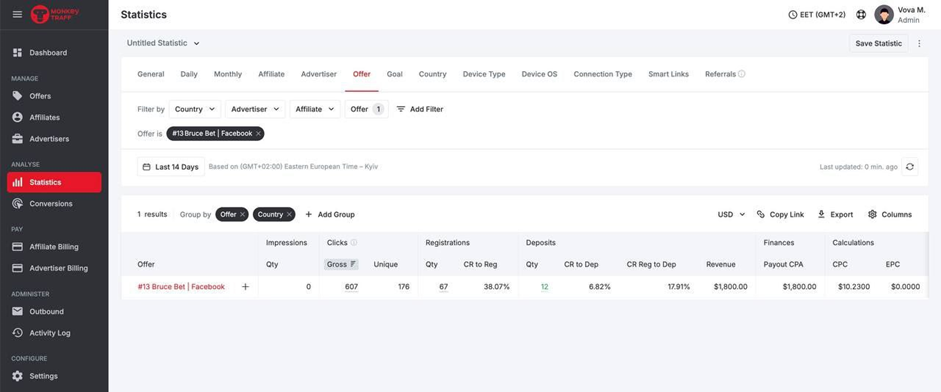Click the help lifebuoy icon
The image size is (941, 392).
coord(861,14)
